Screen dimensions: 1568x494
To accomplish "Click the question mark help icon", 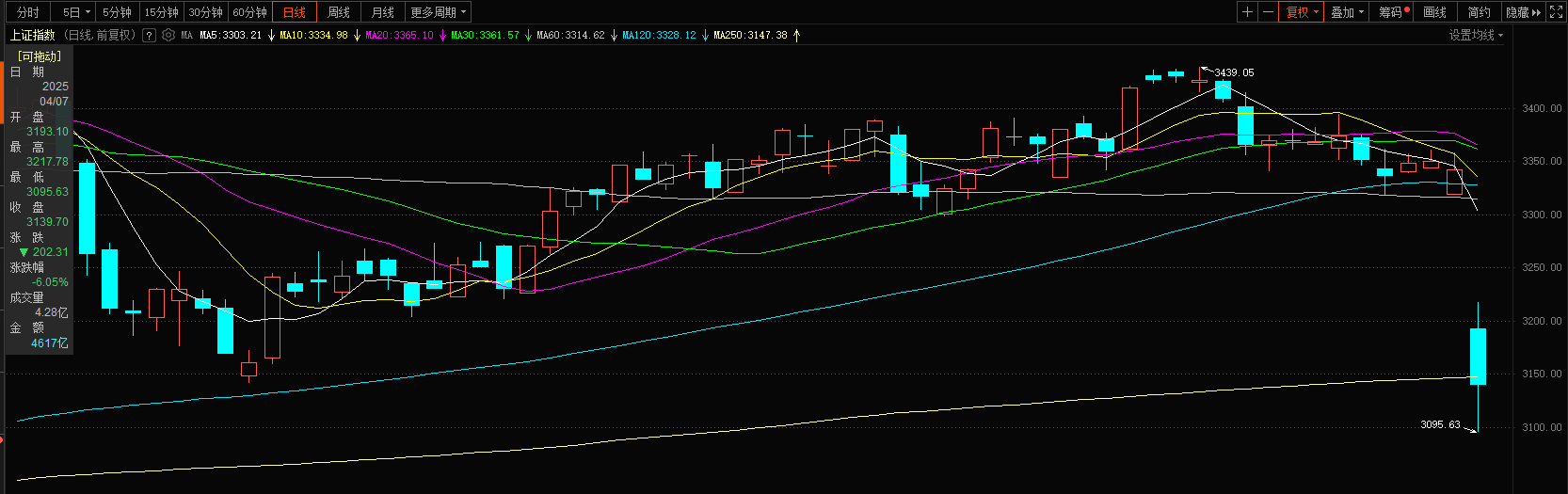I will [149, 35].
